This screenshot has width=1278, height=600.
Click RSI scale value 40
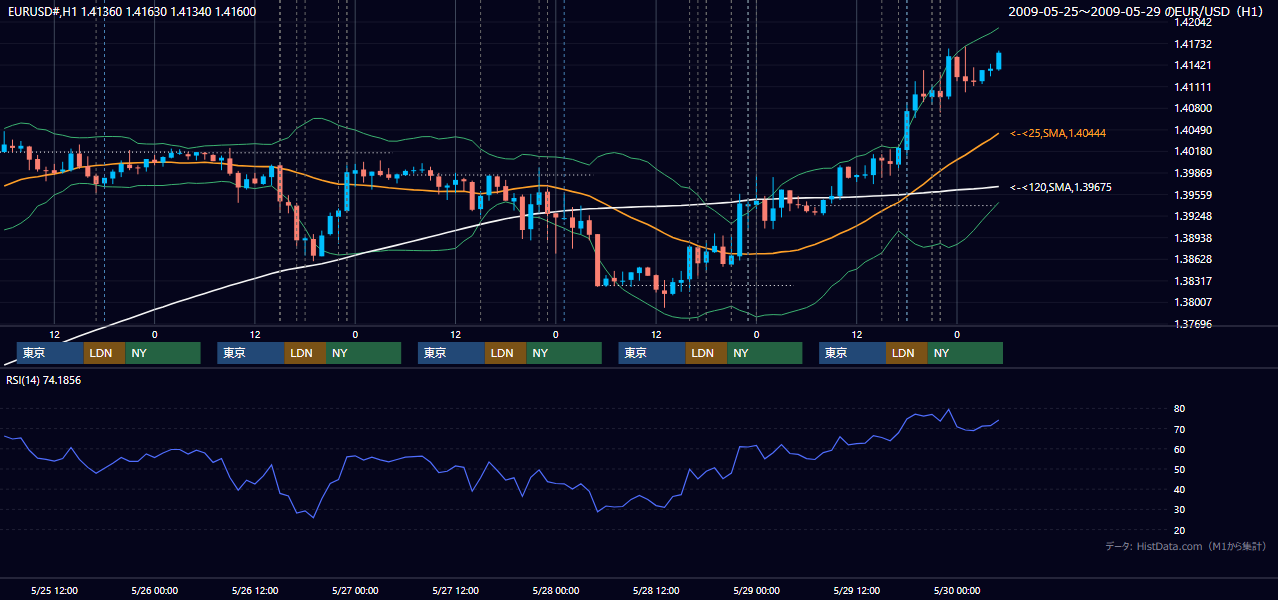1180,489
